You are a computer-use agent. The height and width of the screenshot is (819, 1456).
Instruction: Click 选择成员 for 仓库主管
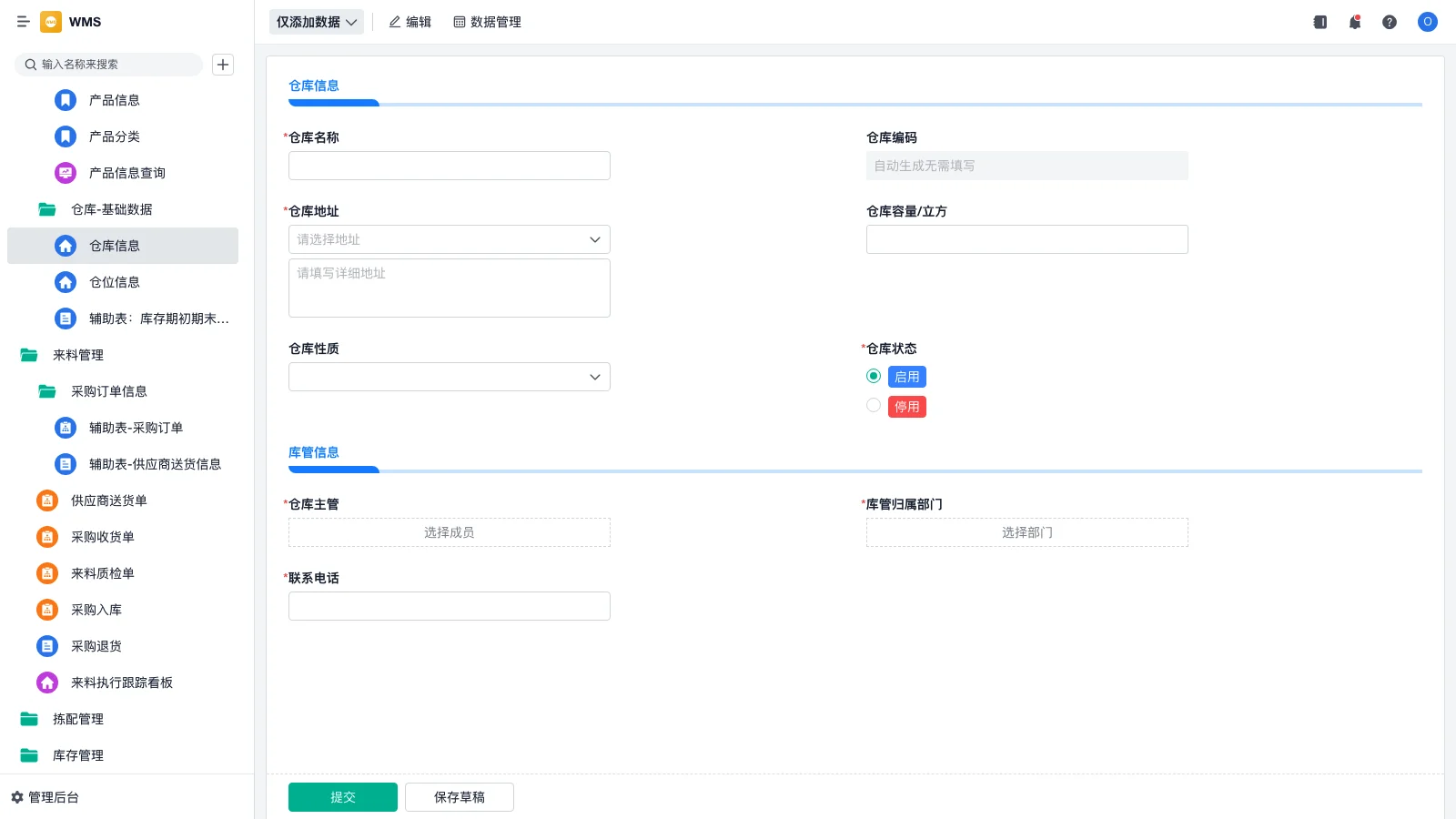pos(450,532)
